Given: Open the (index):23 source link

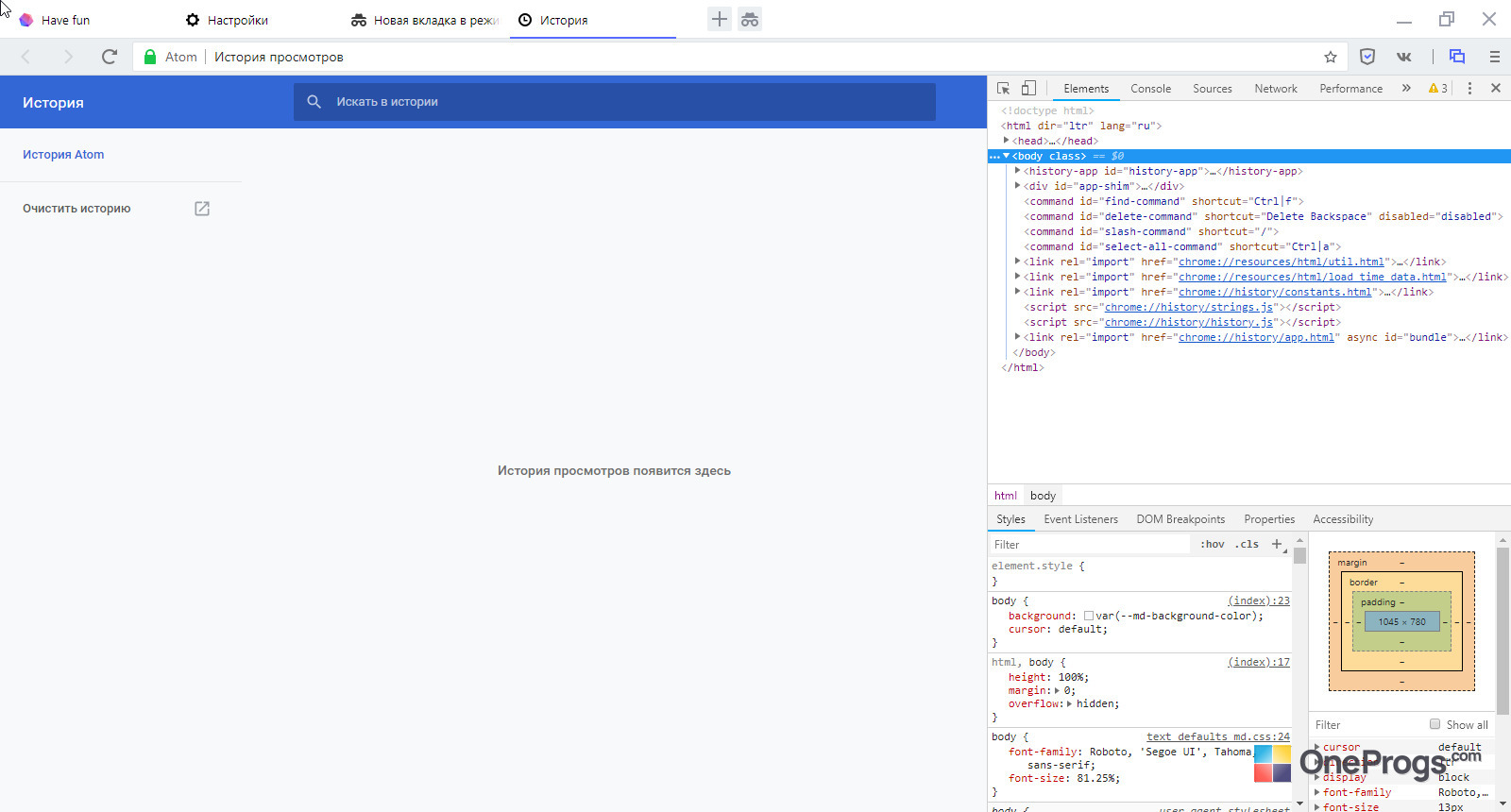Looking at the screenshot, I should (x=1258, y=601).
